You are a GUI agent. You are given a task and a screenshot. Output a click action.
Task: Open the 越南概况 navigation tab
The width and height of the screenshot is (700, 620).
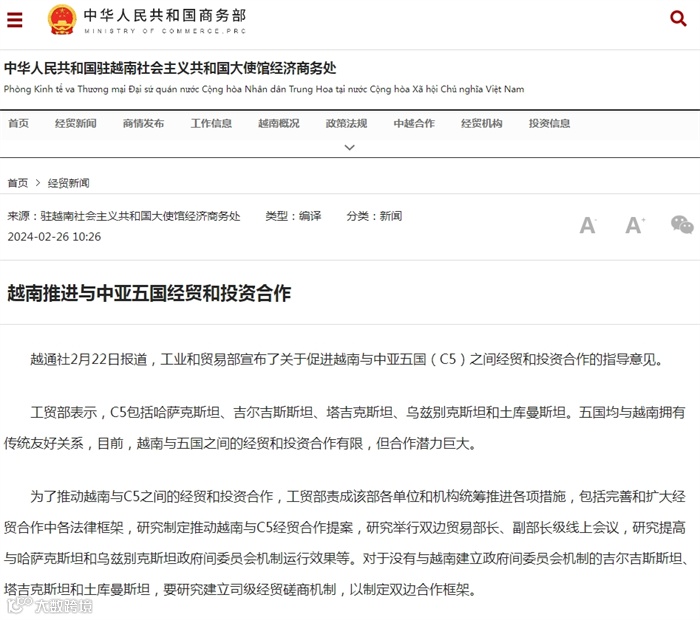[279, 124]
